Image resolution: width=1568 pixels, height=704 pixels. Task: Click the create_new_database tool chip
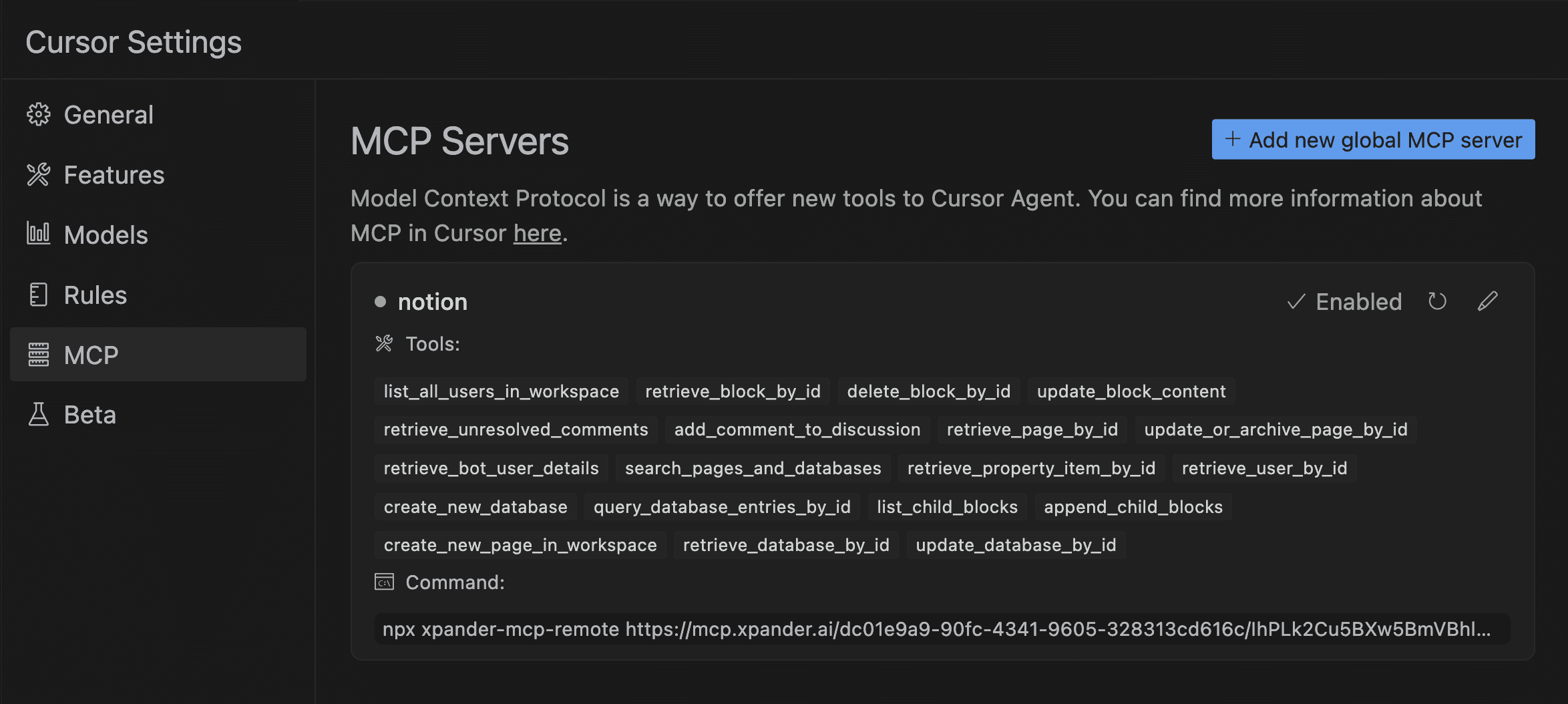pos(475,507)
